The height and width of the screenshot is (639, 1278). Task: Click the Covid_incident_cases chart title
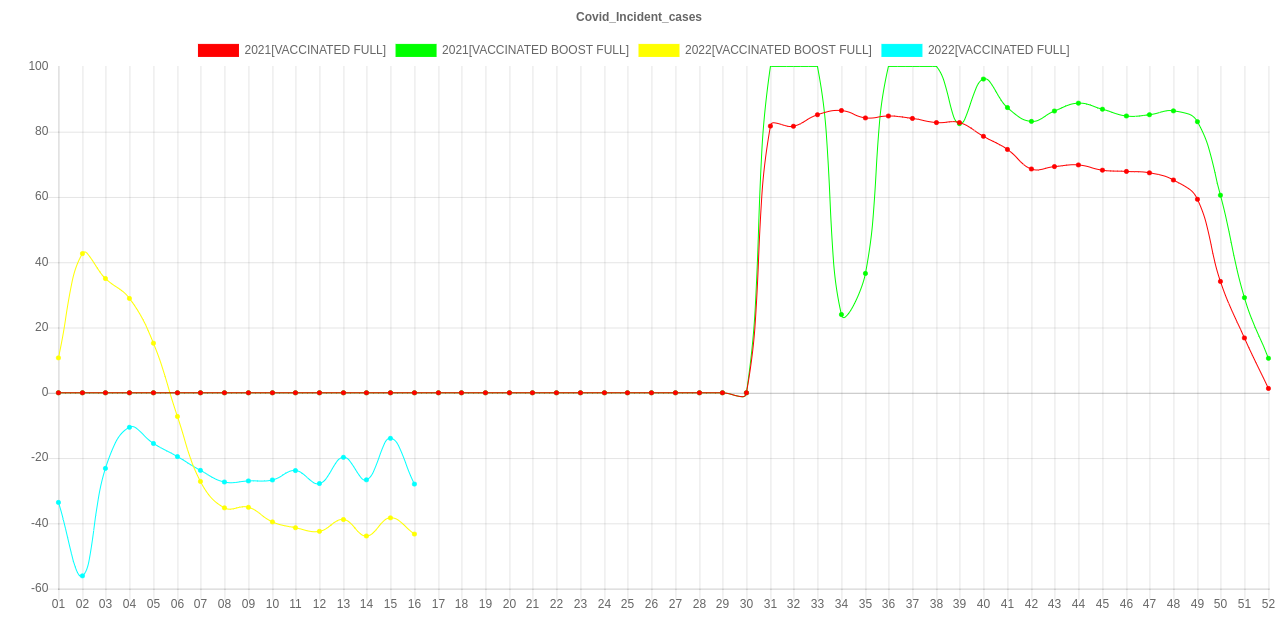639,17
